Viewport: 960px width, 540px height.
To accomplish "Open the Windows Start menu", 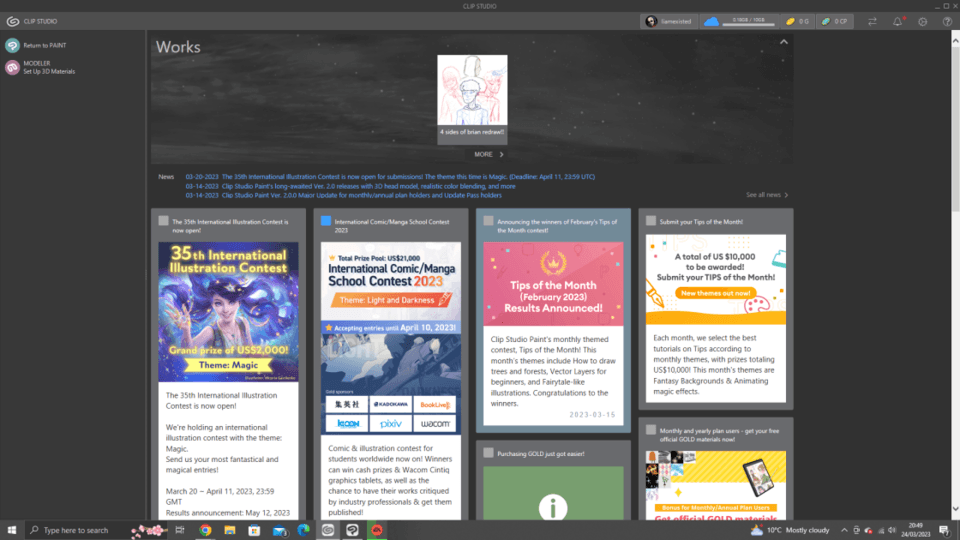I will click(12, 530).
